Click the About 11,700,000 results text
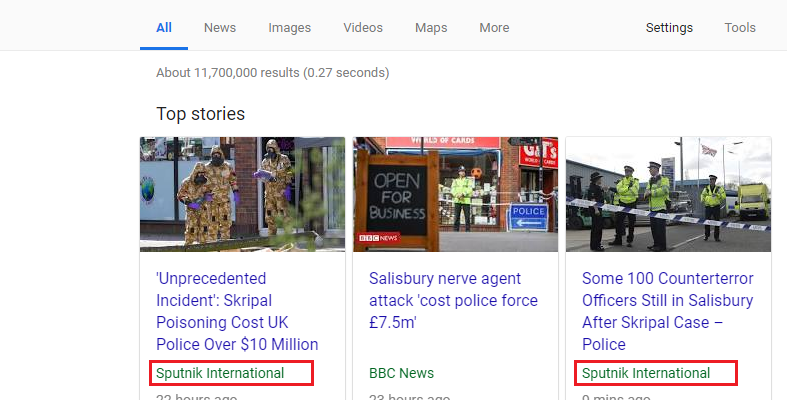787x400 pixels. click(x=273, y=73)
